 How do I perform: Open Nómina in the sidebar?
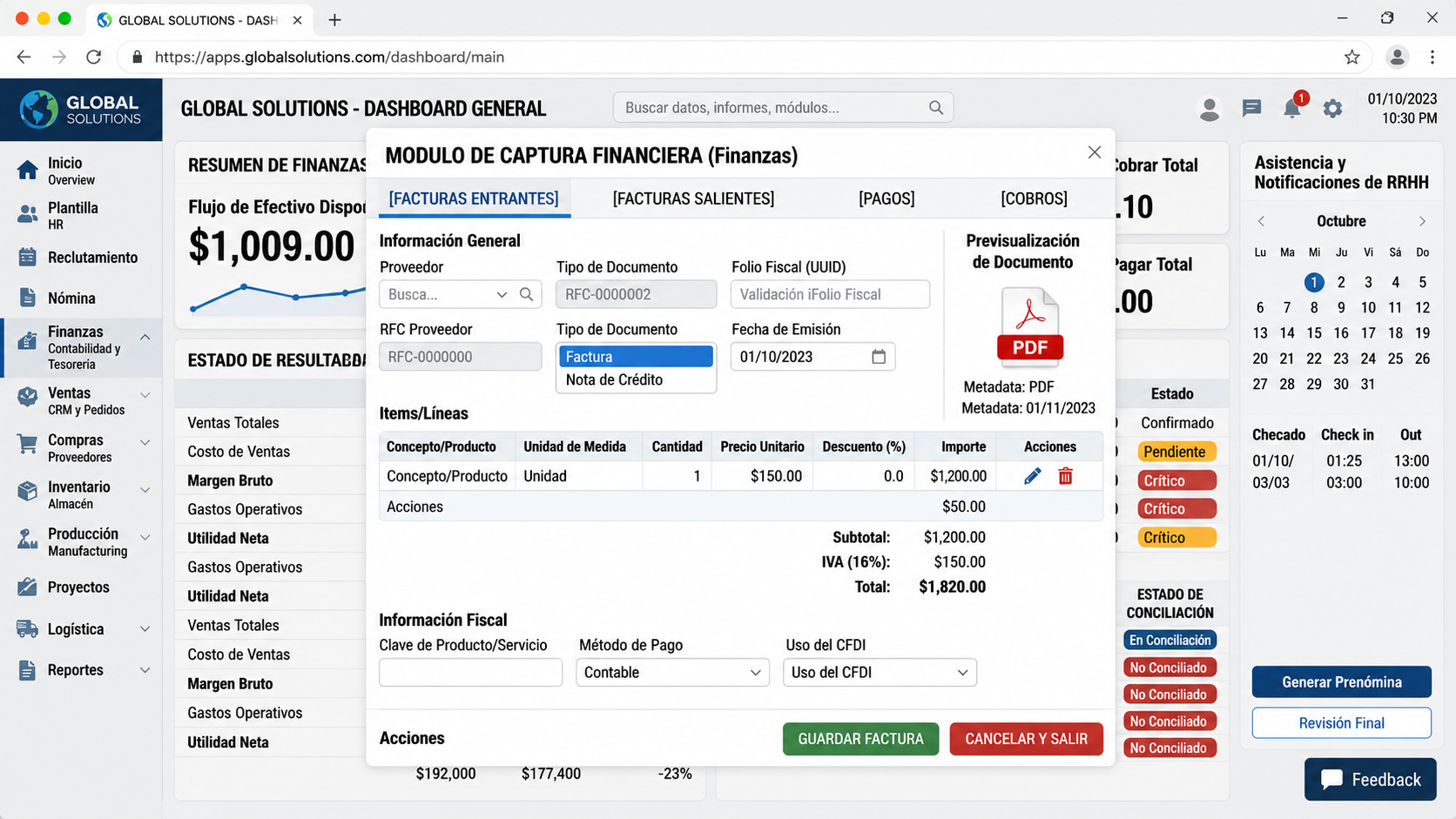tap(81, 299)
